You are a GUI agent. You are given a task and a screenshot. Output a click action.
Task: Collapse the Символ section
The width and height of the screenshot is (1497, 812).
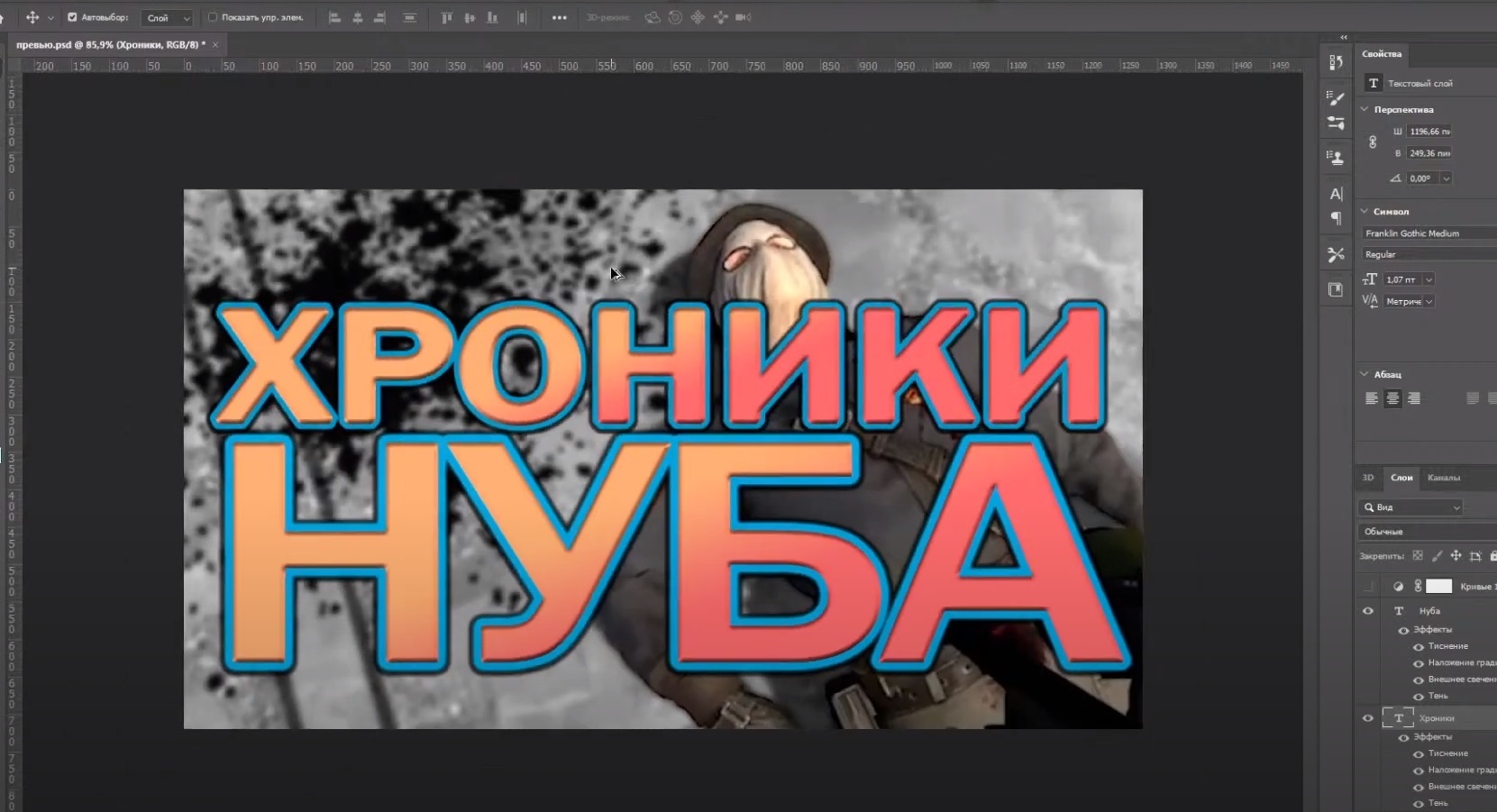pyautogui.click(x=1365, y=211)
